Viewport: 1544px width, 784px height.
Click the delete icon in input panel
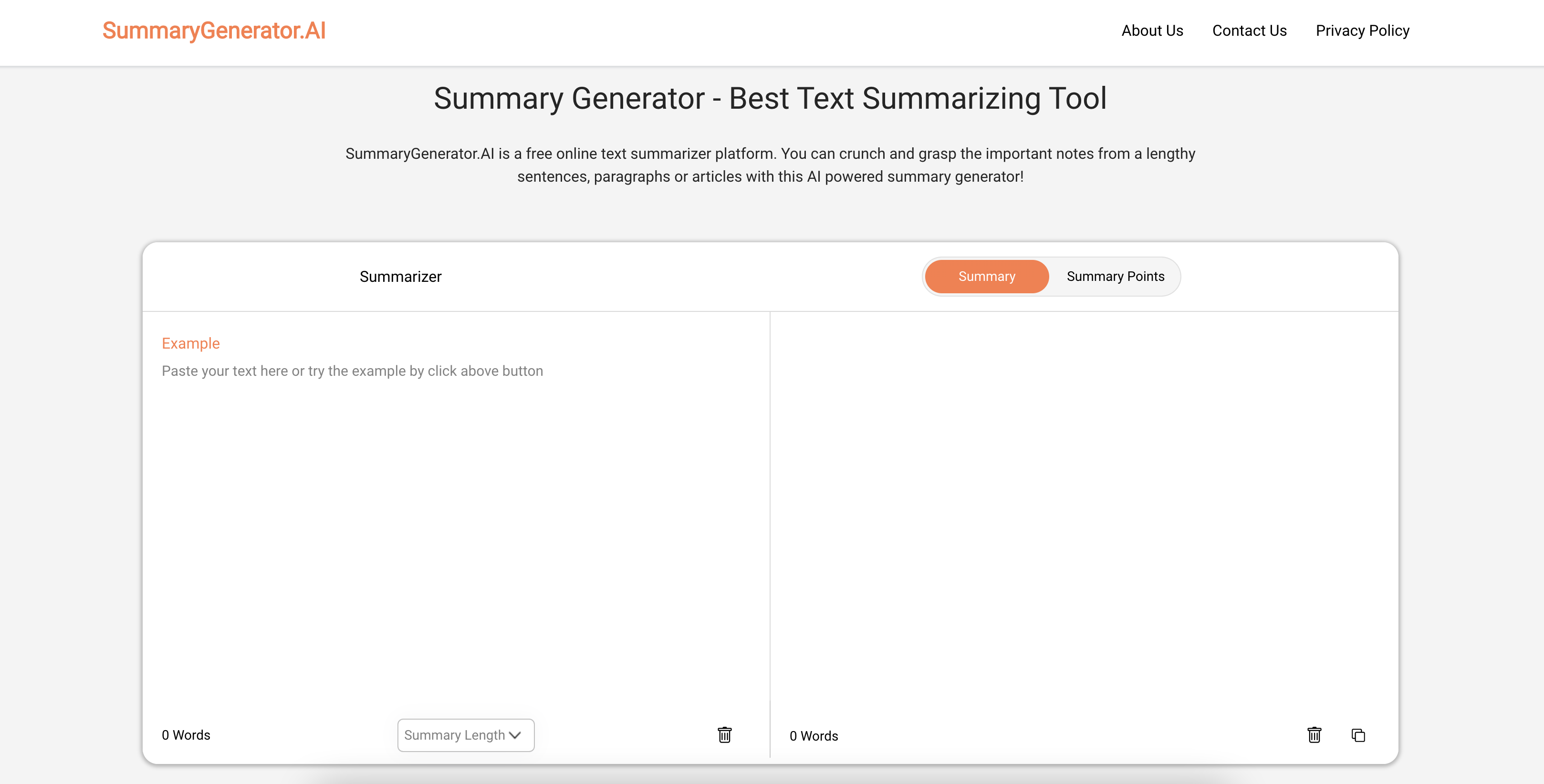[725, 735]
